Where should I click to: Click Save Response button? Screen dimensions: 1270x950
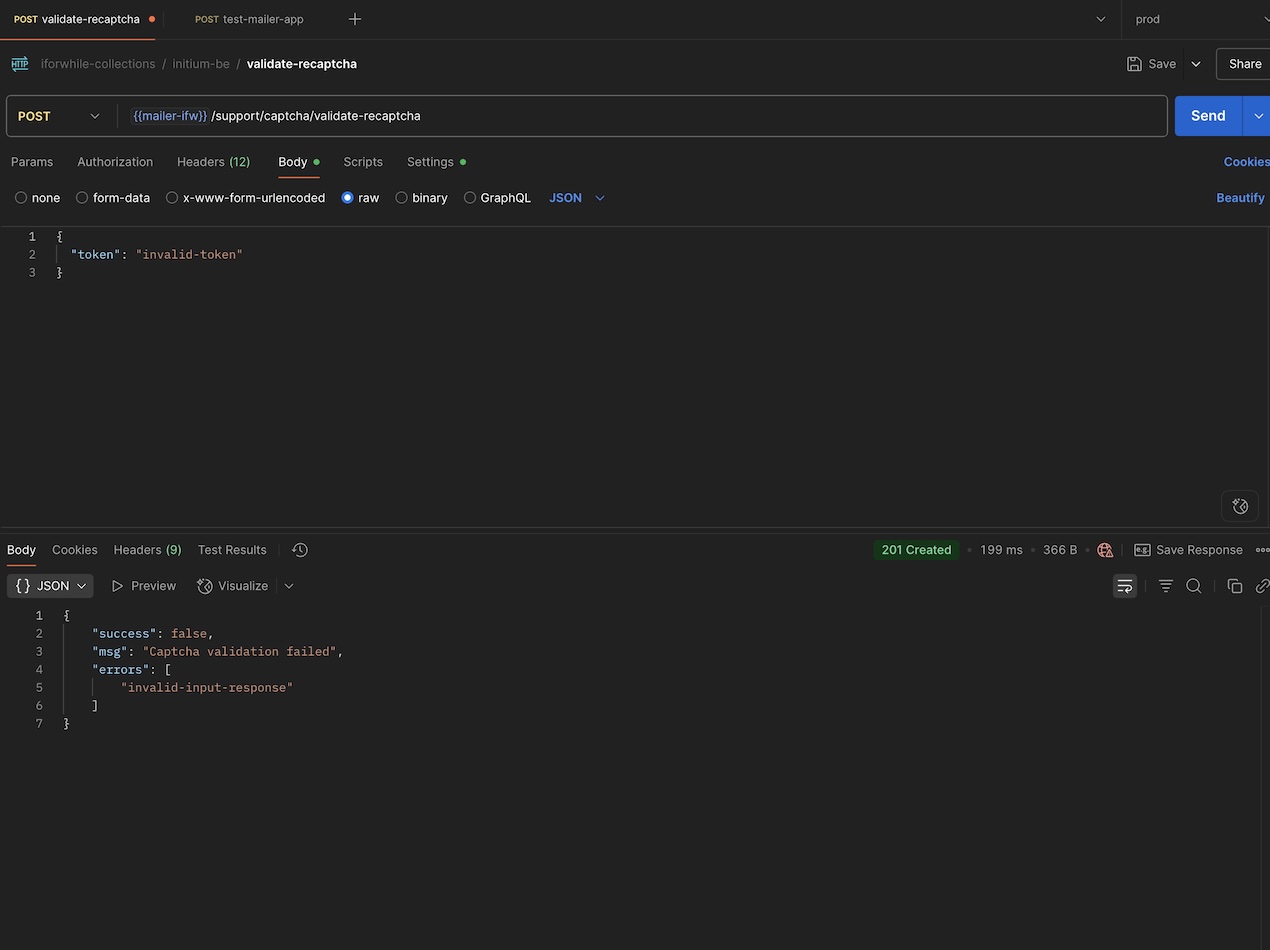1188,550
